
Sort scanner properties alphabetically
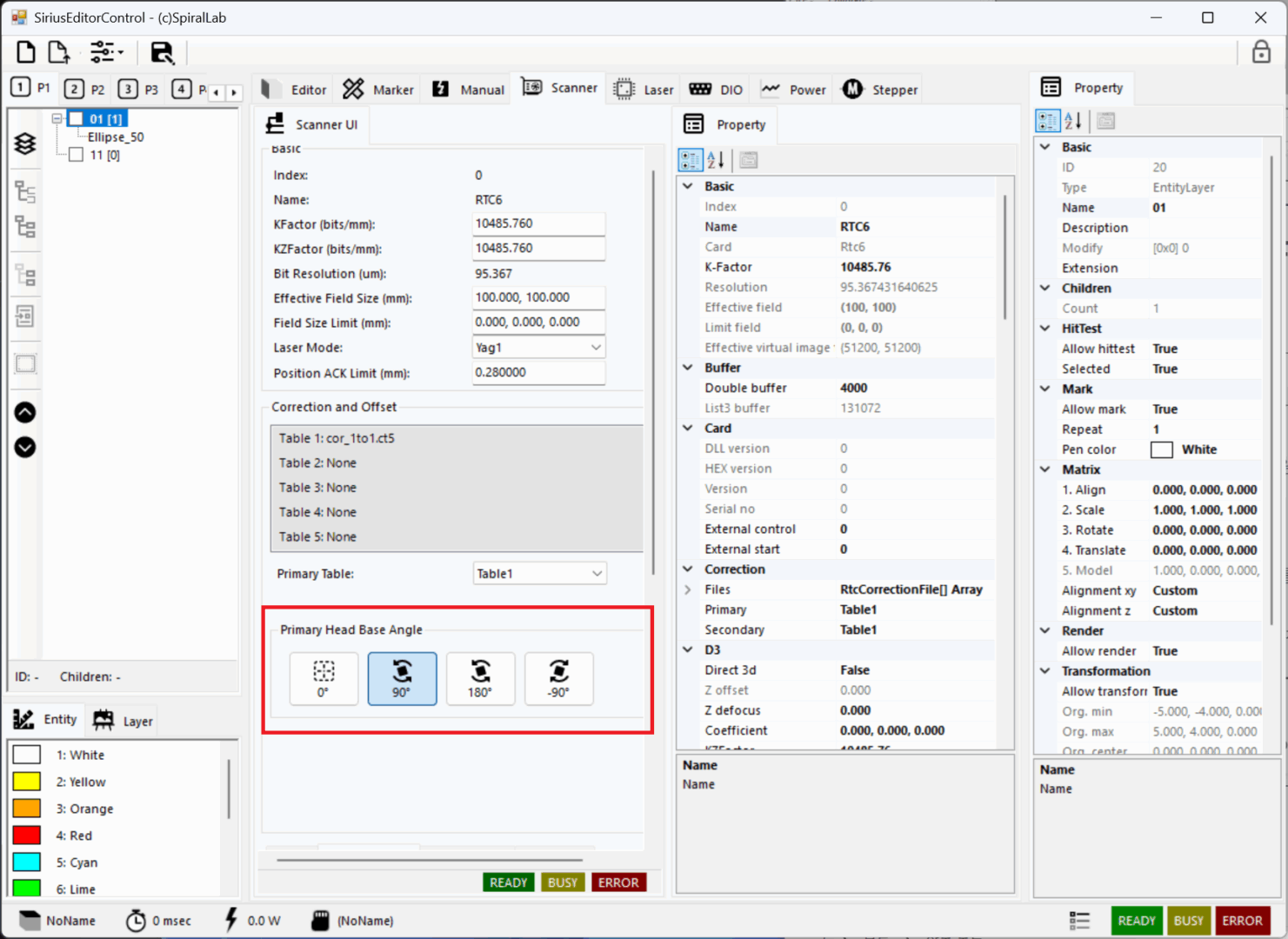point(716,160)
